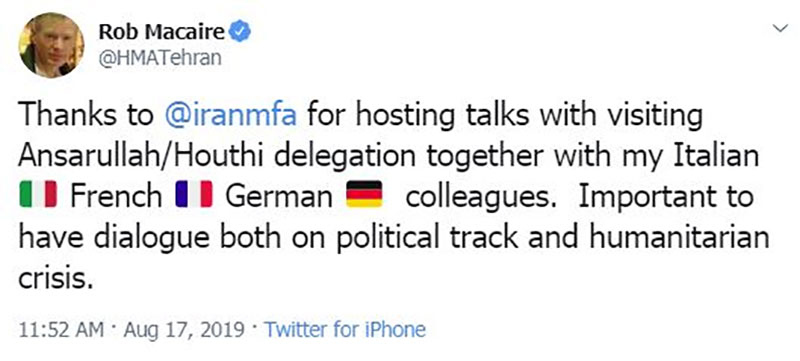Screen dimensions: 800x361
Task: Click the Italian flag emoji
Action: click(x=38, y=195)
